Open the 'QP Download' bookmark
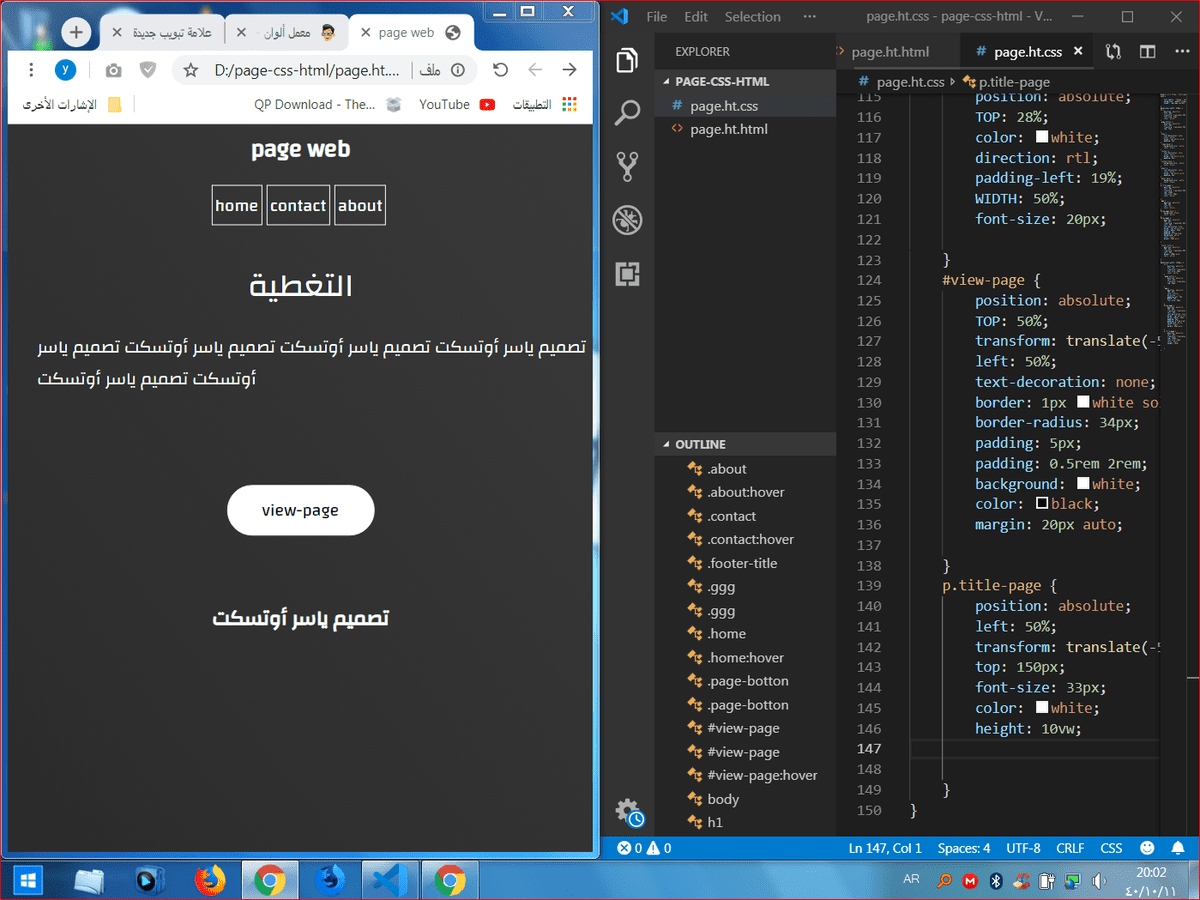 coord(327,104)
